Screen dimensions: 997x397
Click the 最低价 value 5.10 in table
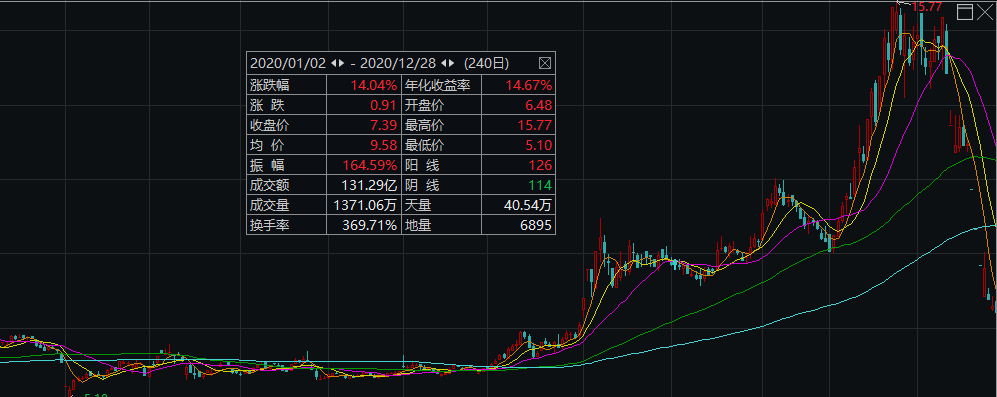pos(540,145)
